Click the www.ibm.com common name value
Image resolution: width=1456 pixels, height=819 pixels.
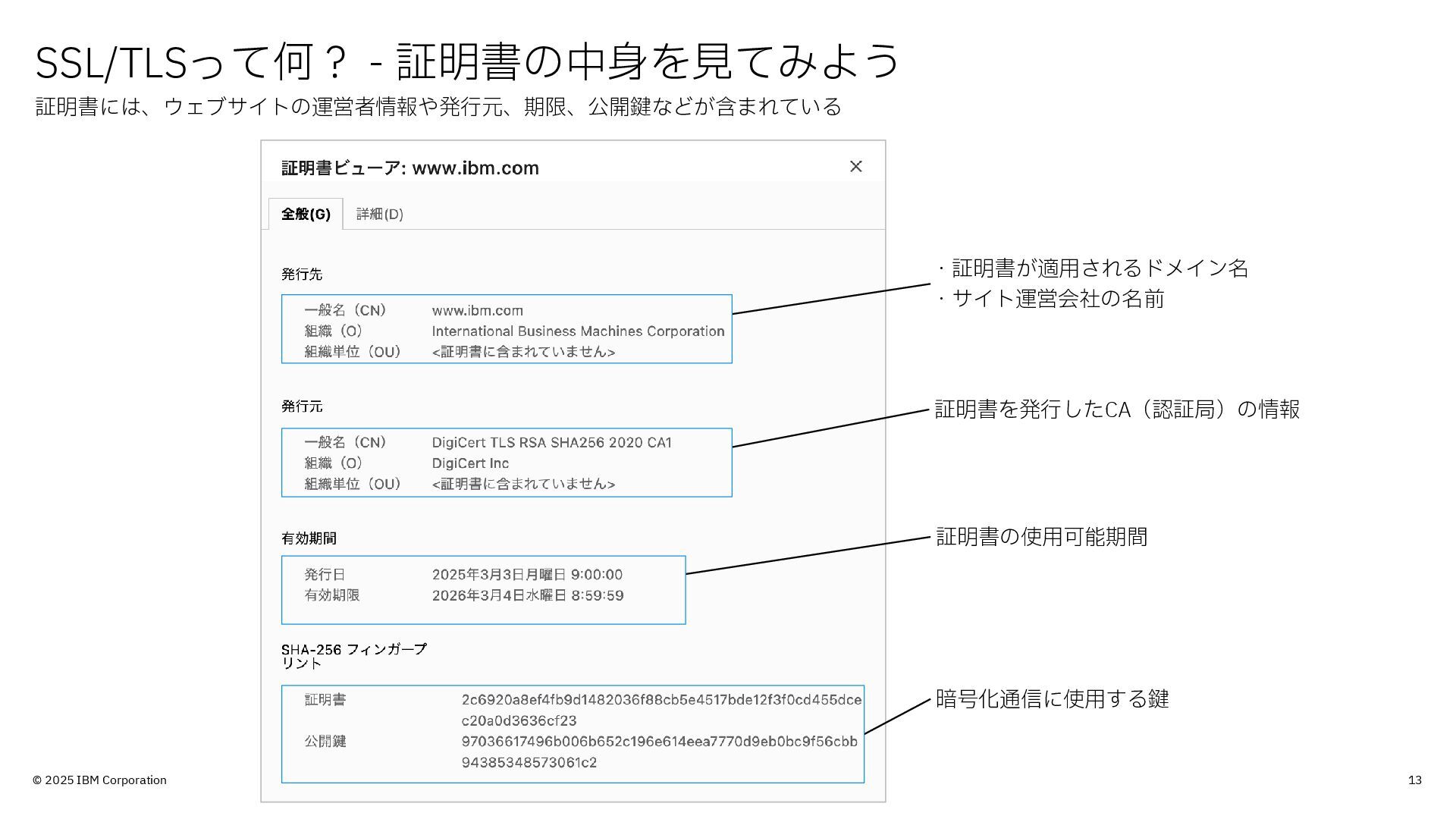pos(477,311)
